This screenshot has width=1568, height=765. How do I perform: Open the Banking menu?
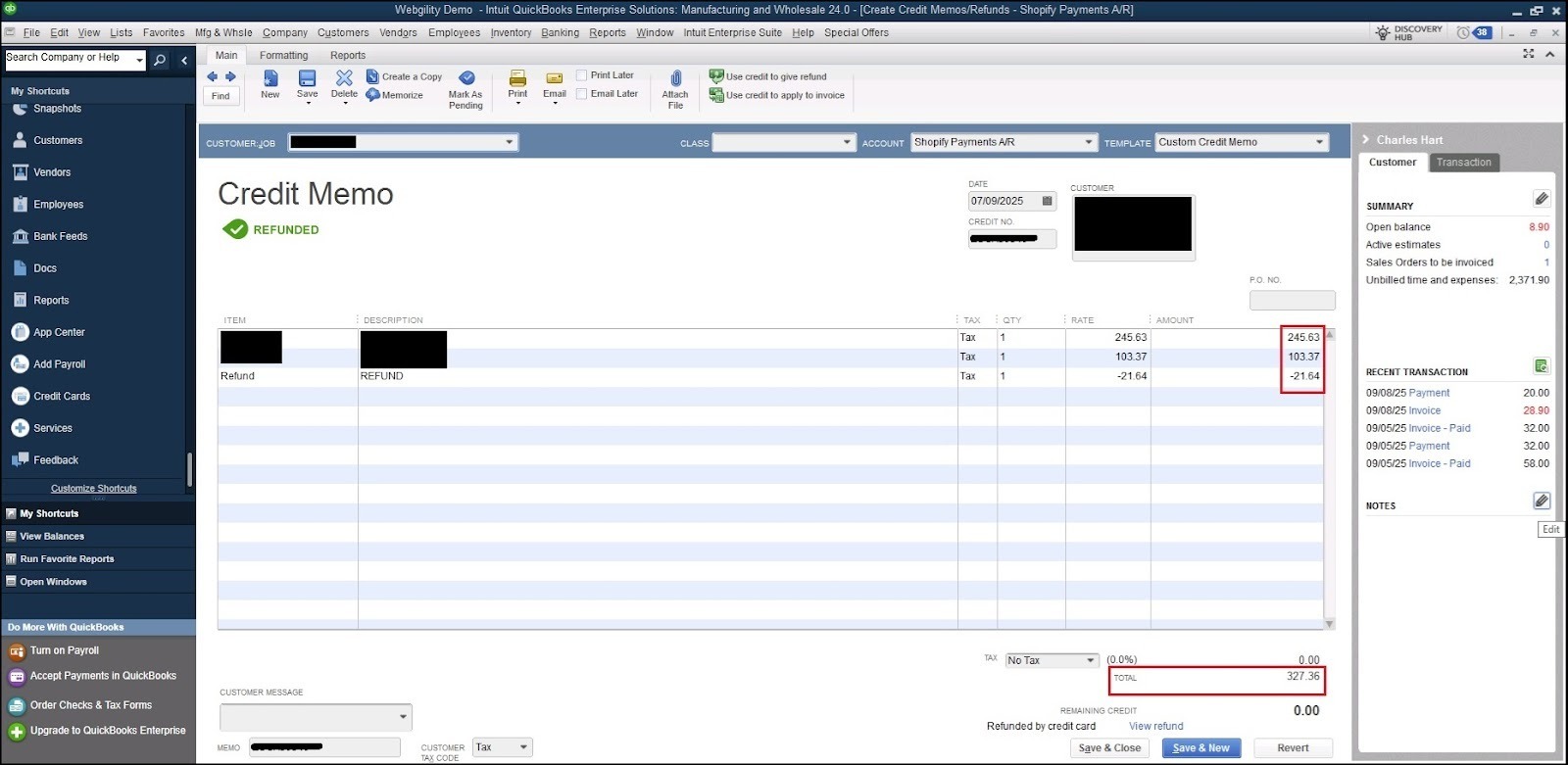click(560, 32)
